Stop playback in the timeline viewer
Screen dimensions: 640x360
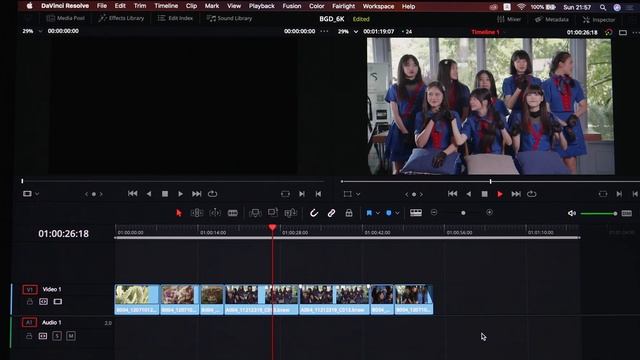tap(484, 194)
